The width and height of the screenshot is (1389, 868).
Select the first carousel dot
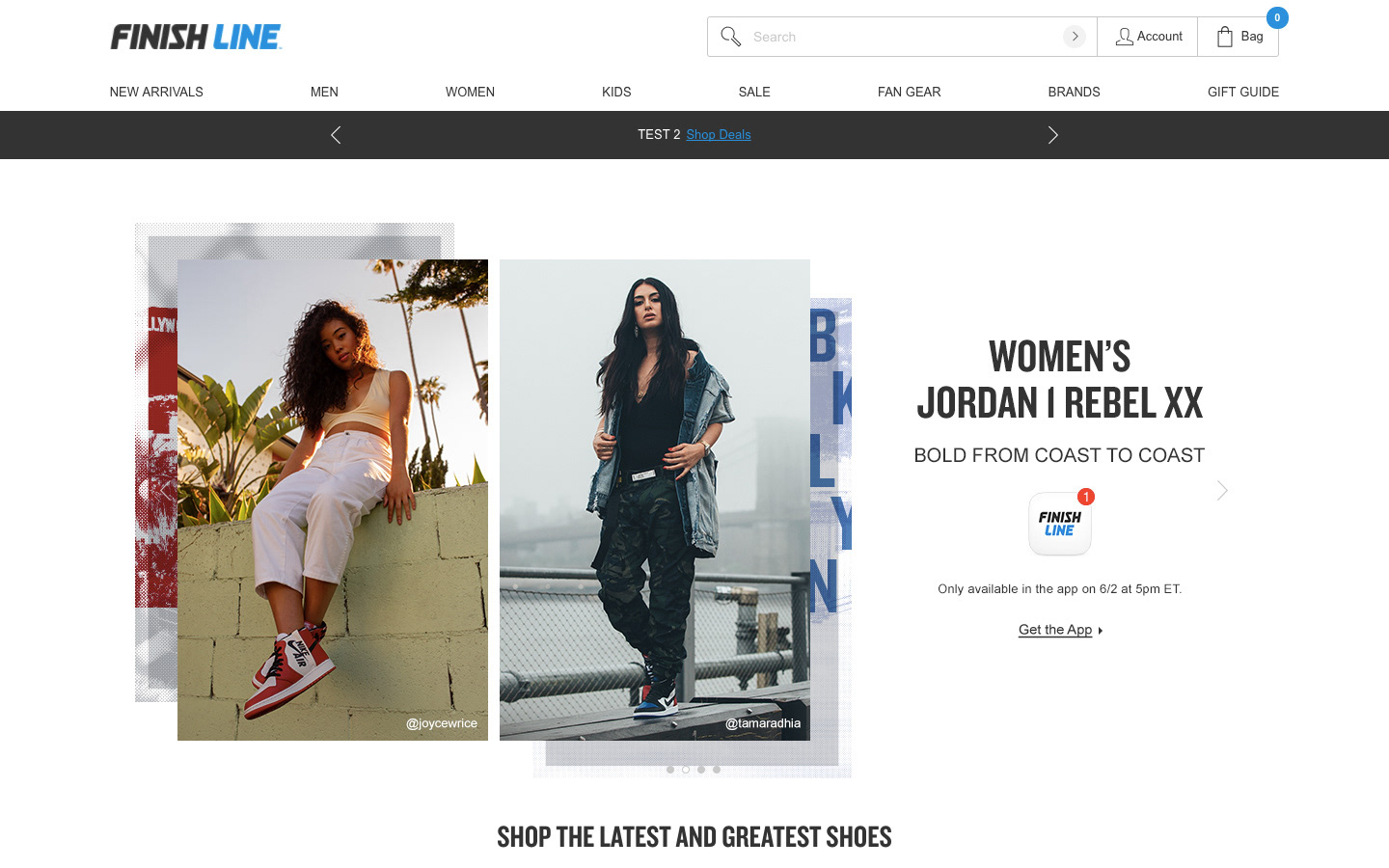(670, 770)
